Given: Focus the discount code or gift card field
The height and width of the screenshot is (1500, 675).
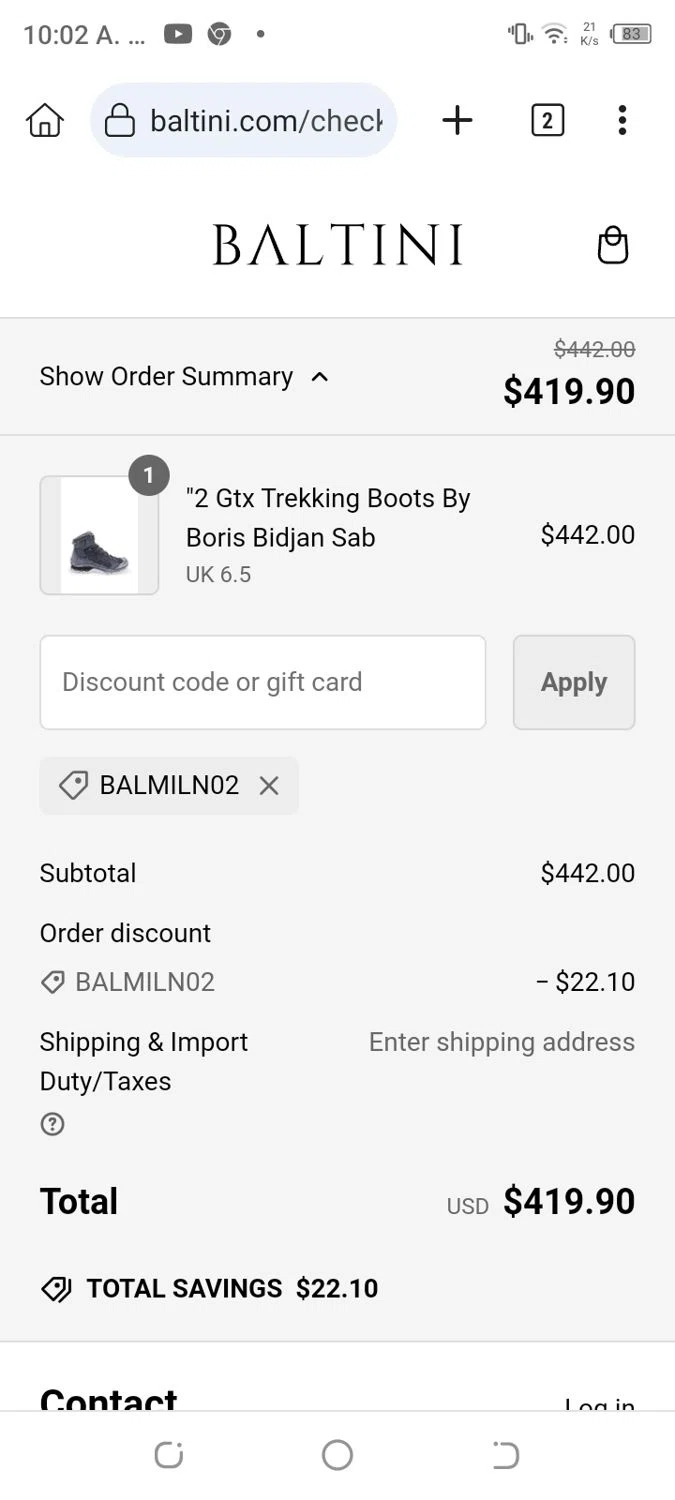Looking at the screenshot, I should (x=263, y=682).
